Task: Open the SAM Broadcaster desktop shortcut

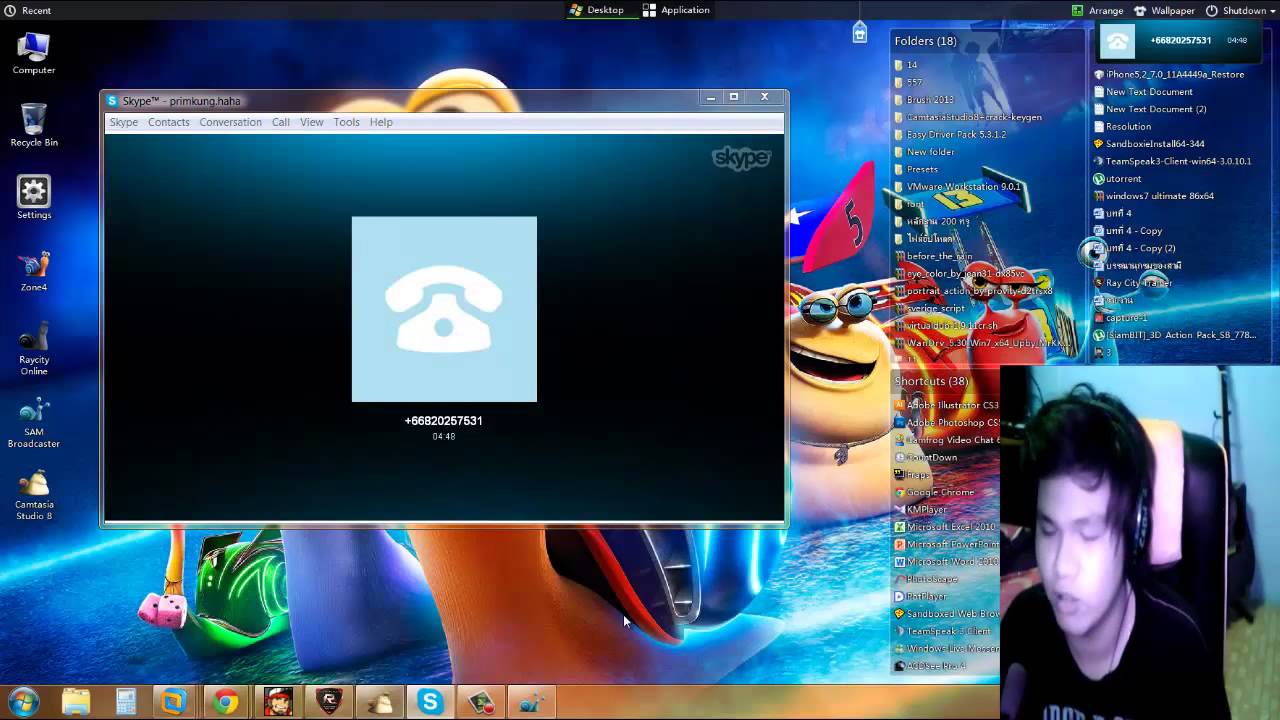Action: point(34,422)
